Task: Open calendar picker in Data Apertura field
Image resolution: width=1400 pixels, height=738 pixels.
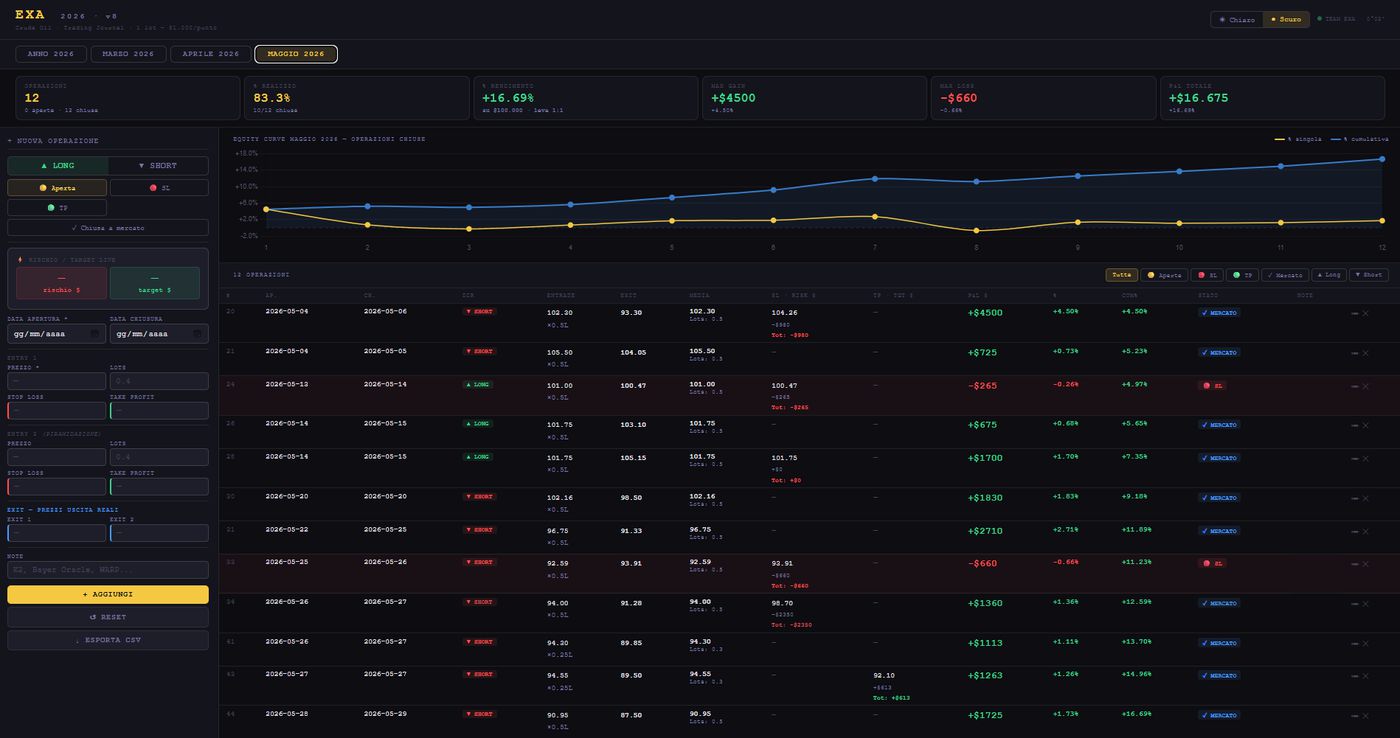Action: tap(94, 333)
